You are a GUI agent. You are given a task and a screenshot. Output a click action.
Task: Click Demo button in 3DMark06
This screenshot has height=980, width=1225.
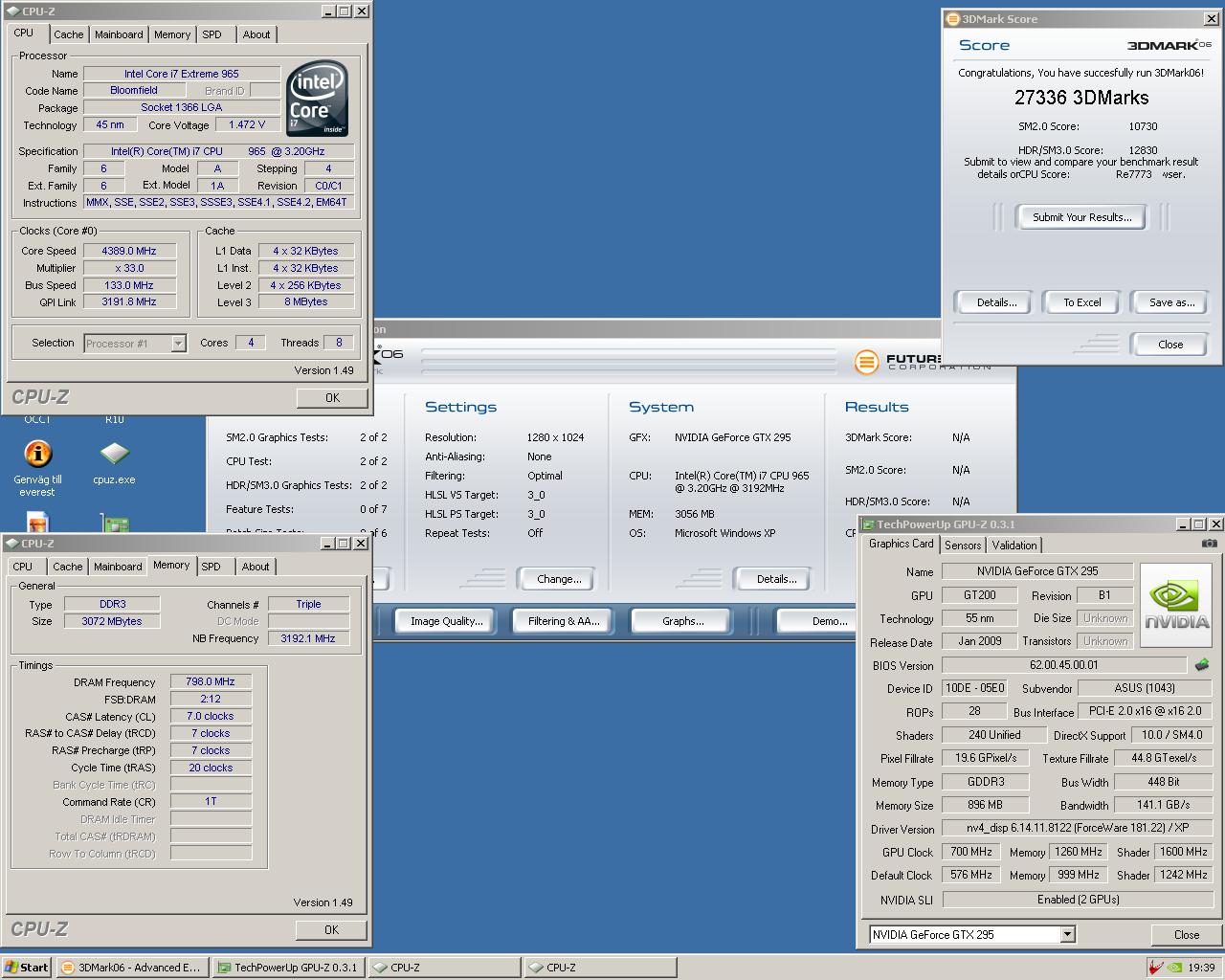(x=818, y=621)
